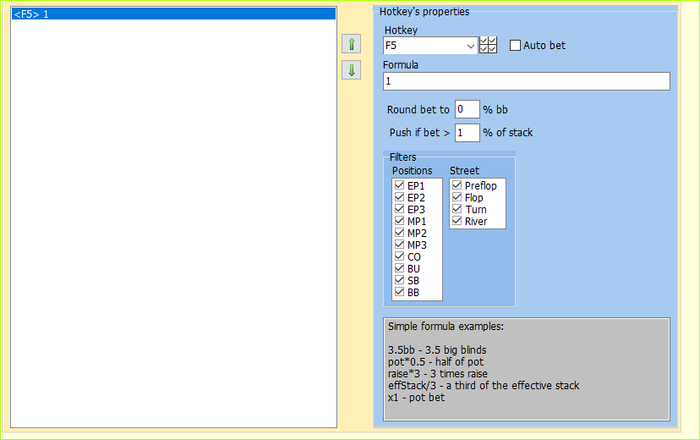Disable the BB position filter
The width and height of the screenshot is (700, 440).
[400, 292]
